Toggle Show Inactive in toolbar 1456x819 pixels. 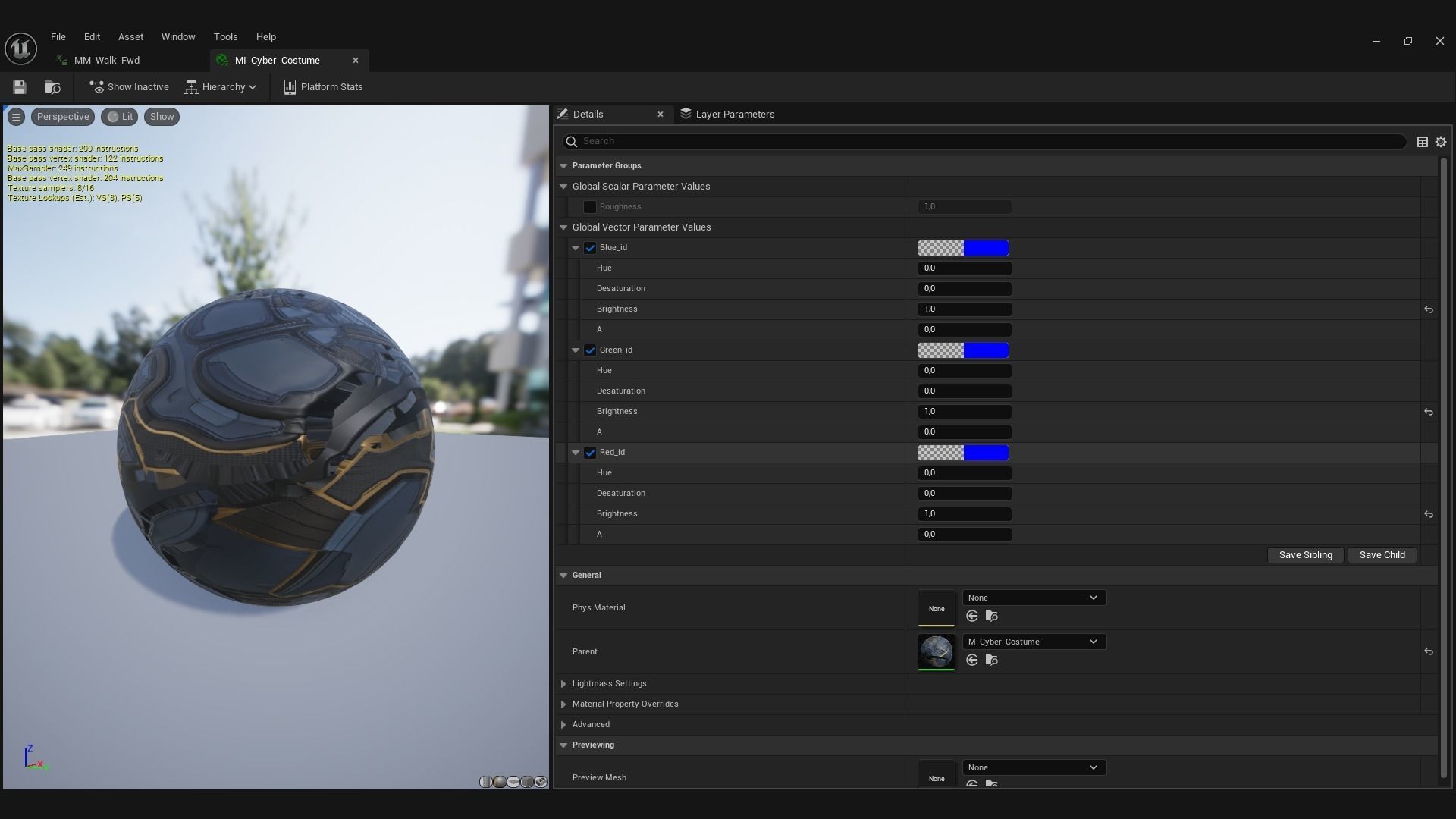(x=129, y=87)
